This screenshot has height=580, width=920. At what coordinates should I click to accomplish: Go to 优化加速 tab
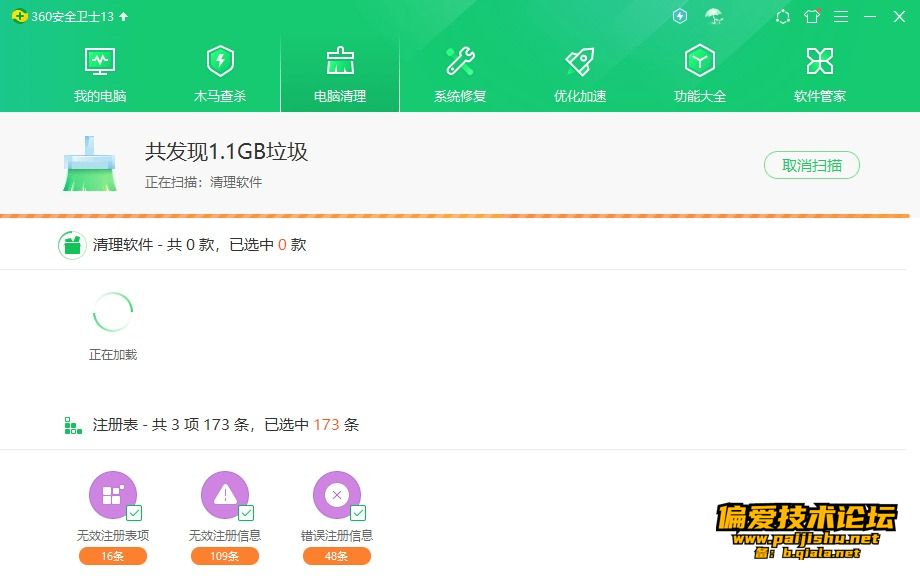point(580,74)
